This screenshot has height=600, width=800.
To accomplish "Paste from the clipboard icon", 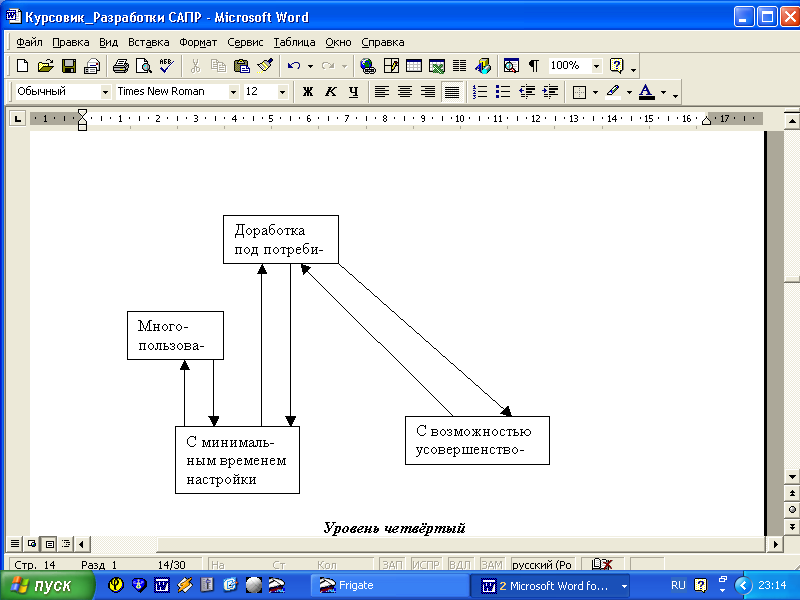I will coord(241,66).
